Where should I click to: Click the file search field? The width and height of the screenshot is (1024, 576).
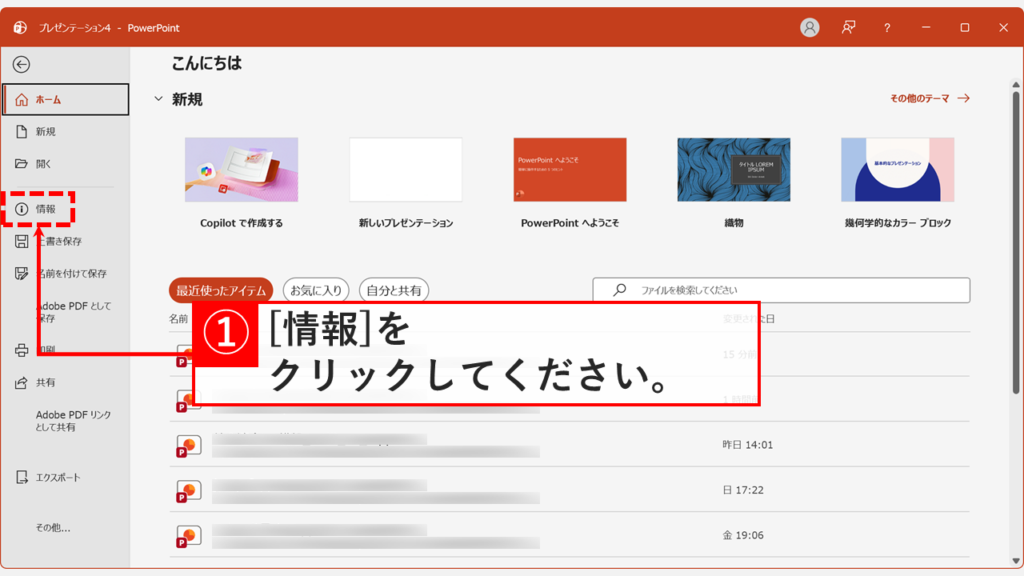781,290
